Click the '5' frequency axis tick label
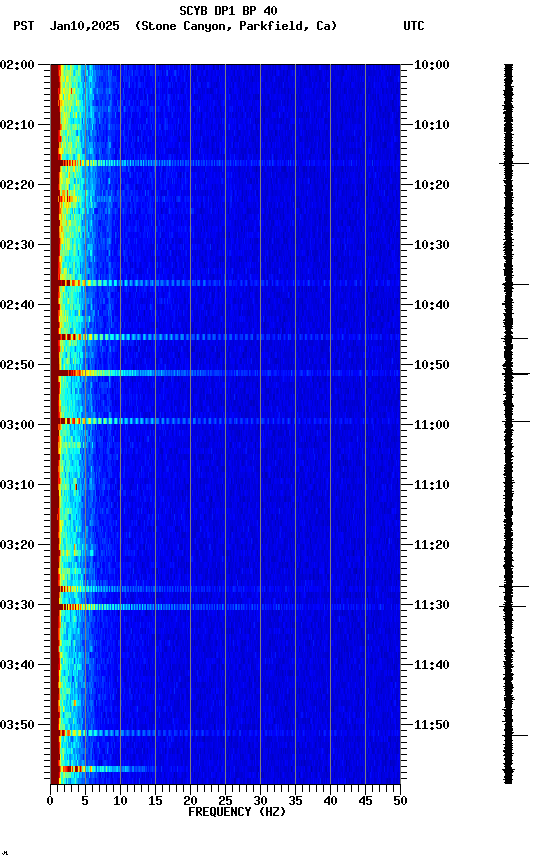This screenshot has width=552, height=864. (x=85, y=801)
